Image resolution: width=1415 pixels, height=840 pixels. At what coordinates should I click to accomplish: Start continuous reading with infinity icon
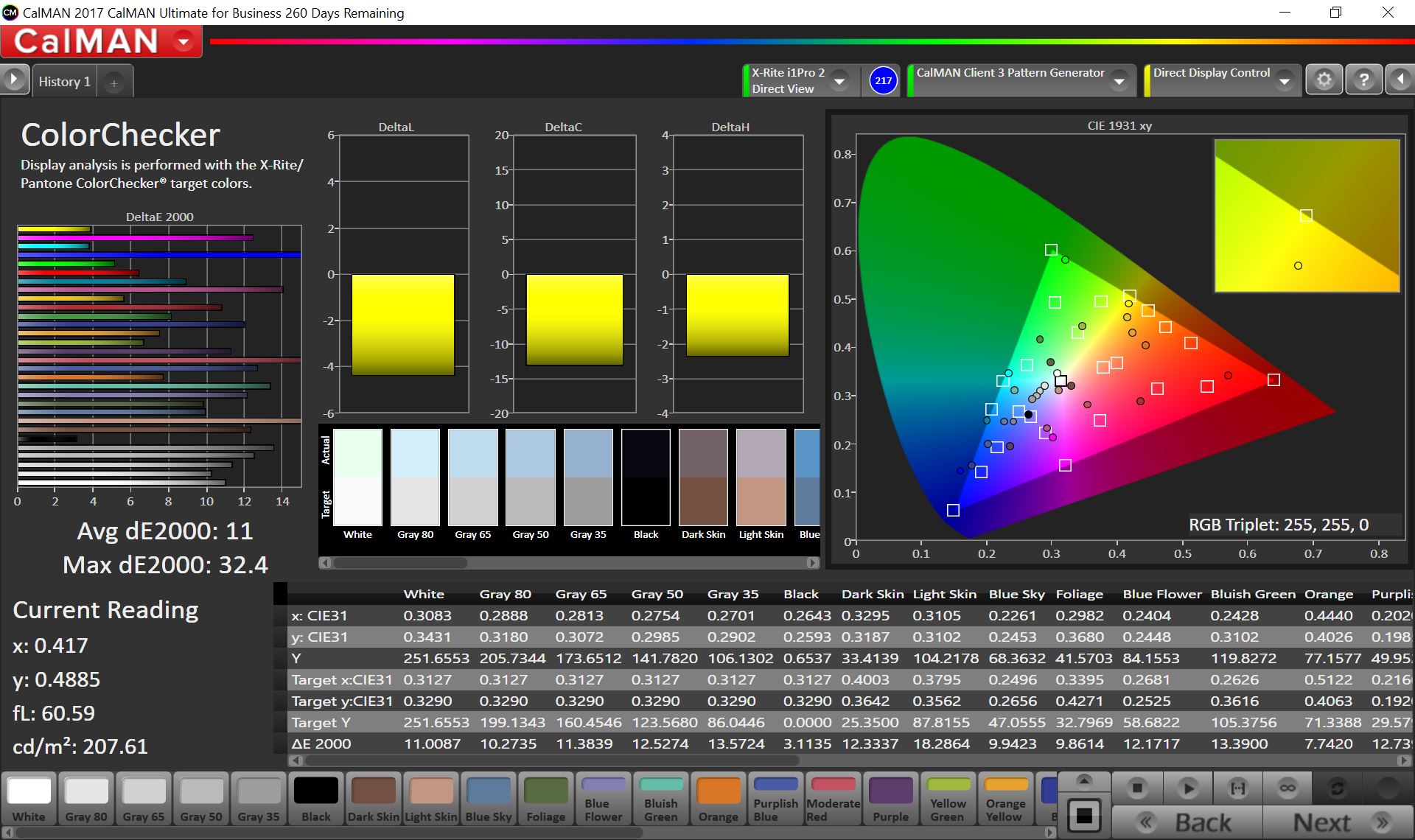tap(1288, 788)
